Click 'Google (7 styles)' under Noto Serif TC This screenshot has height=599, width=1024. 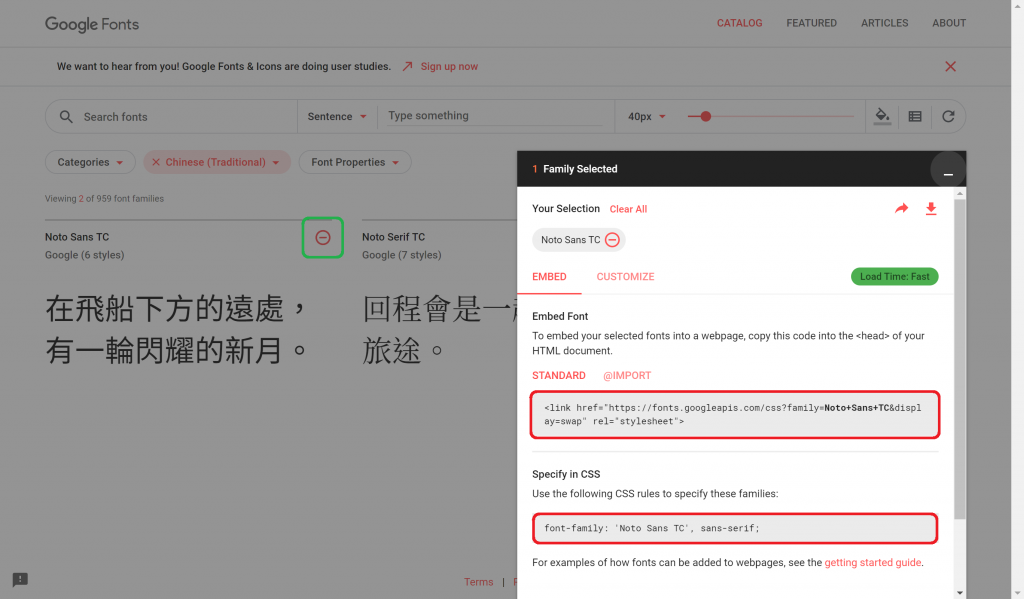tap(402, 255)
